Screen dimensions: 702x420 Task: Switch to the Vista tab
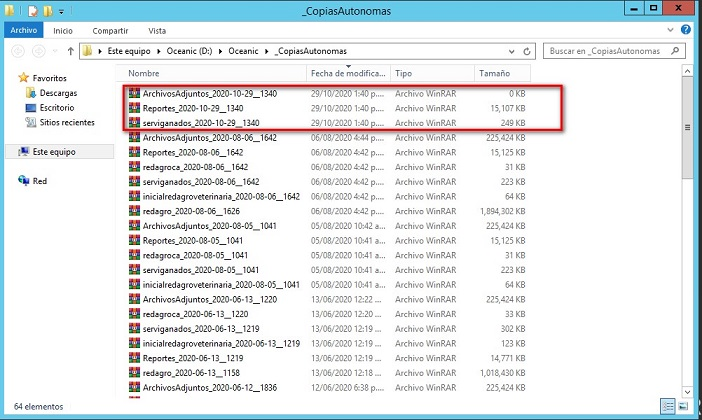(x=157, y=30)
